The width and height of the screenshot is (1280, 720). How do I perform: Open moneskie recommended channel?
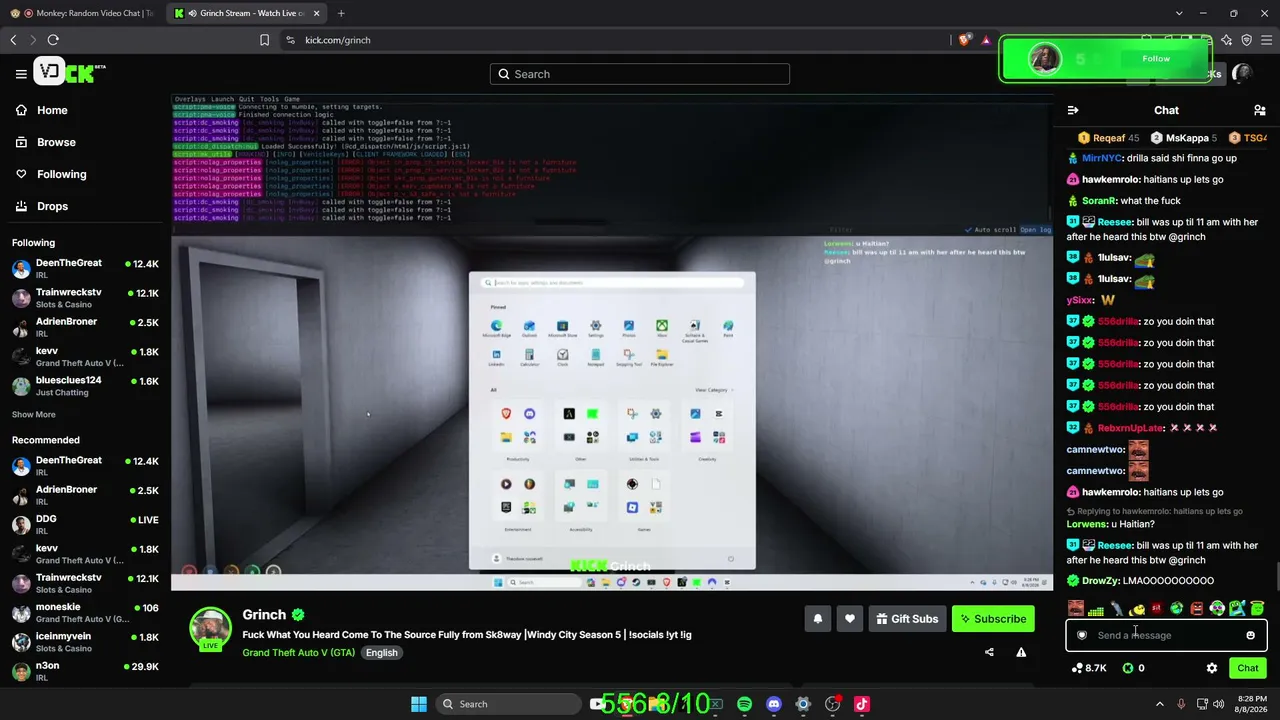point(85,613)
